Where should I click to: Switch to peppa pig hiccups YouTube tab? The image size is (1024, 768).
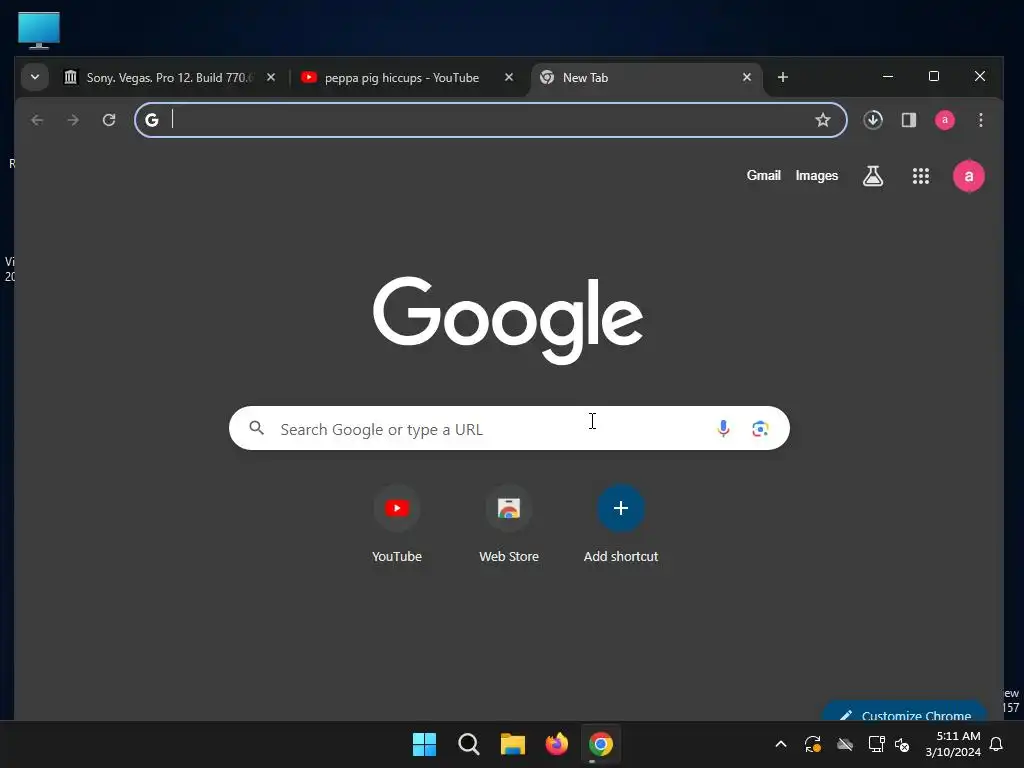pyautogui.click(x=407, y=78)
